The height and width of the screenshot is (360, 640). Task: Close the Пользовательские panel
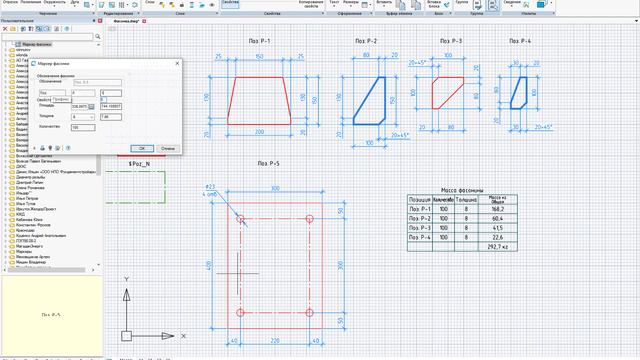pos(100,21)
